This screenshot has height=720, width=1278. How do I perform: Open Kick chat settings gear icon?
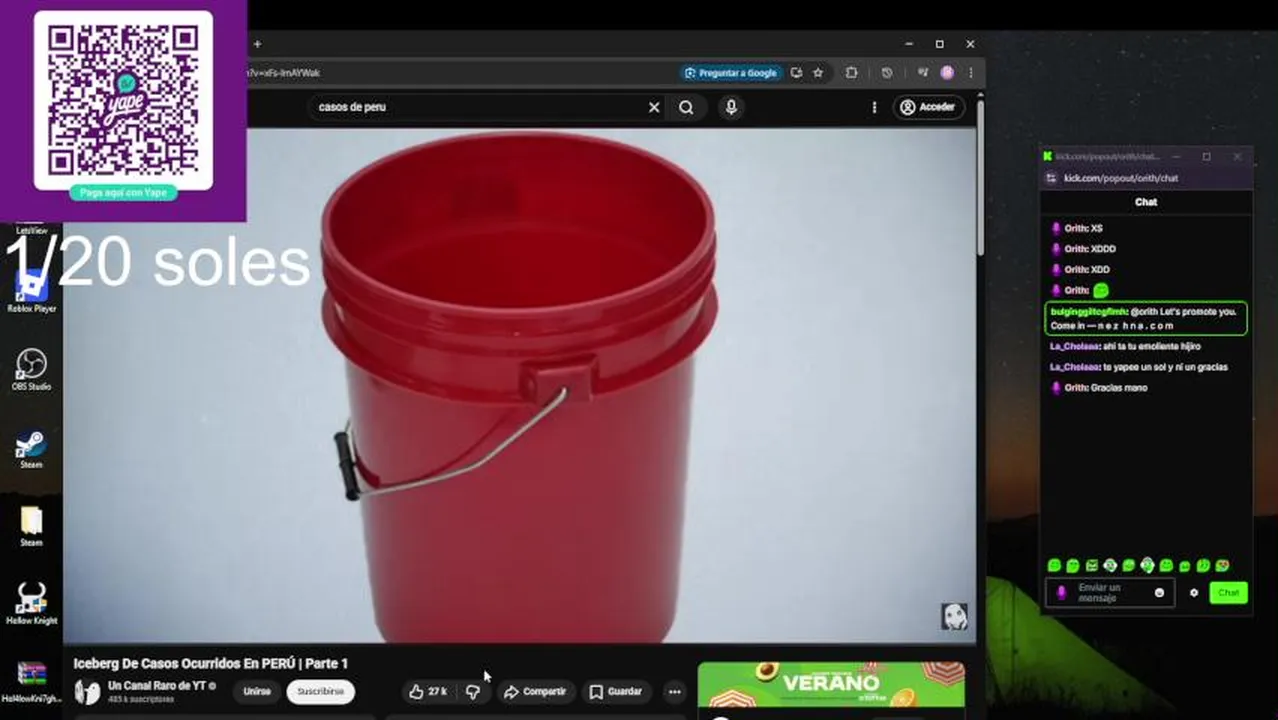pyautogui.click(x=1193, y=593)
